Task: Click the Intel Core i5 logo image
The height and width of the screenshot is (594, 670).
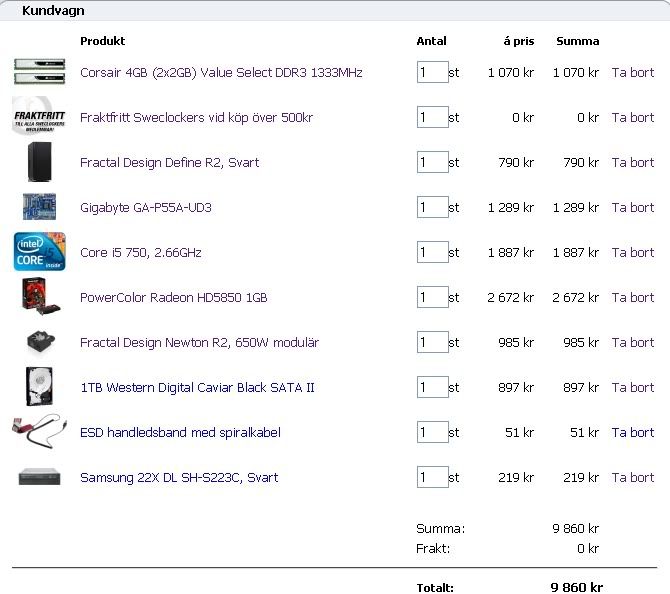Action: click(x=39, y=252)
